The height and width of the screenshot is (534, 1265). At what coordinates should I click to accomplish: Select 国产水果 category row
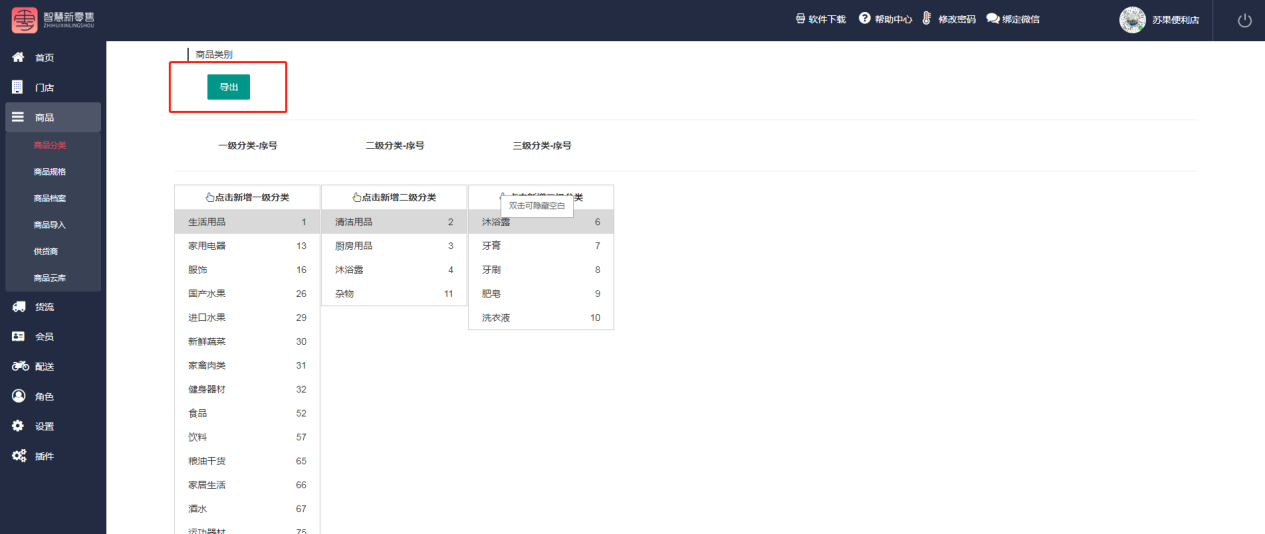pos(247,294)
